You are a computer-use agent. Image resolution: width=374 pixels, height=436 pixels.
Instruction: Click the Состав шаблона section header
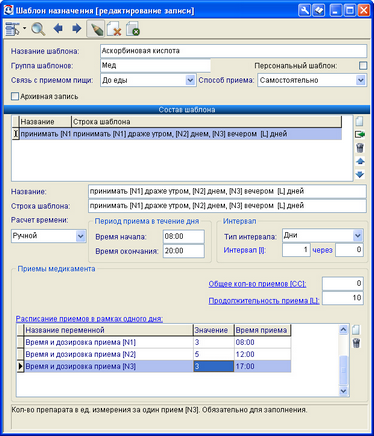[x=187, y=110]
